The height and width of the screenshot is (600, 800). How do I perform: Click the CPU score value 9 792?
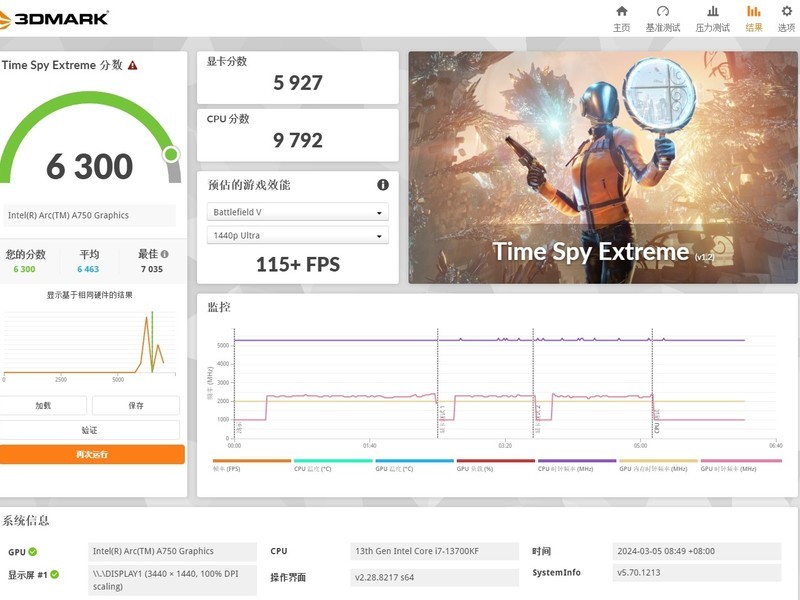298,140
